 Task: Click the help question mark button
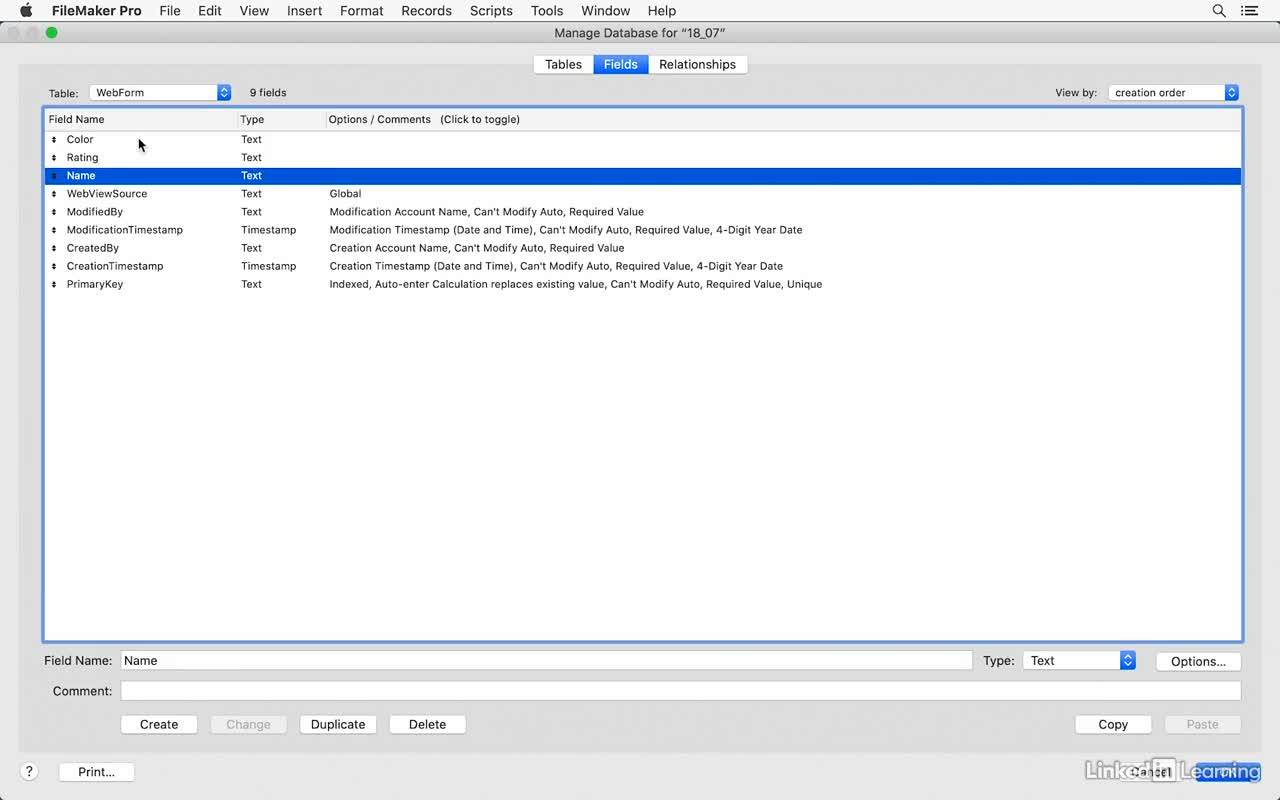pos(29,771)
